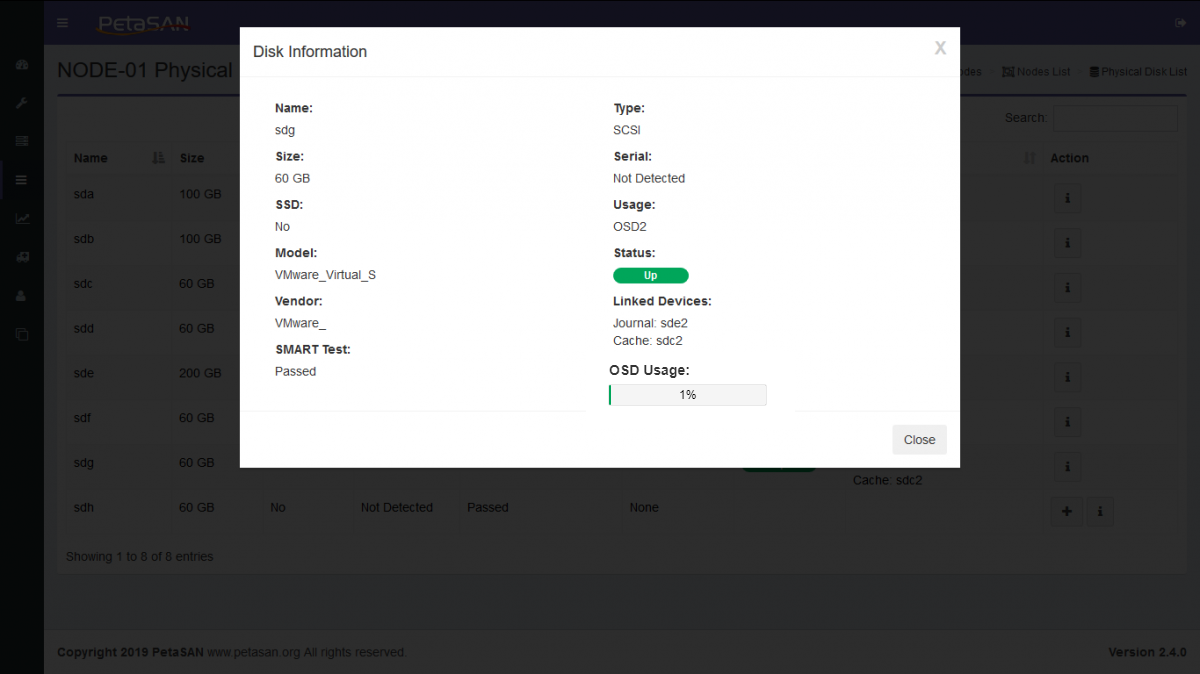Select the chart statistics icon in sidebar
The width and height of the screenshot is (1200, 674).
[x=22, y=218]
